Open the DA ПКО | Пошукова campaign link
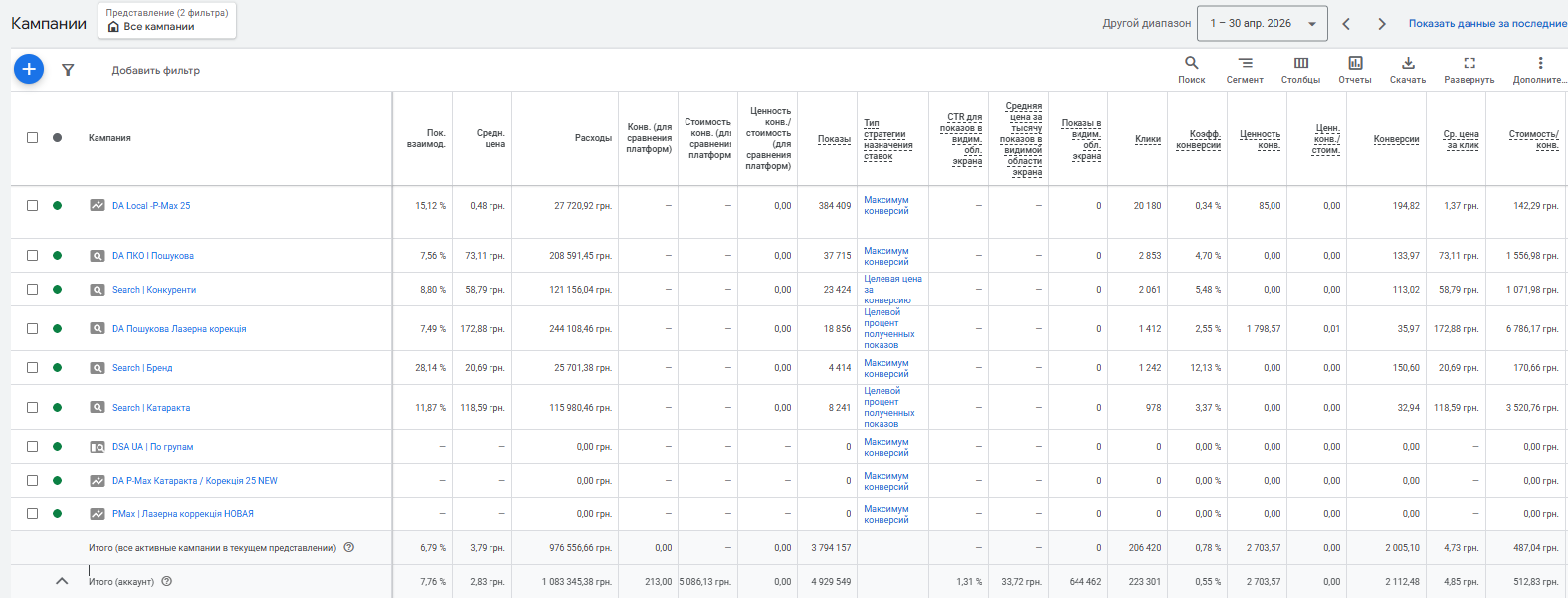 (x=153, y=256)
